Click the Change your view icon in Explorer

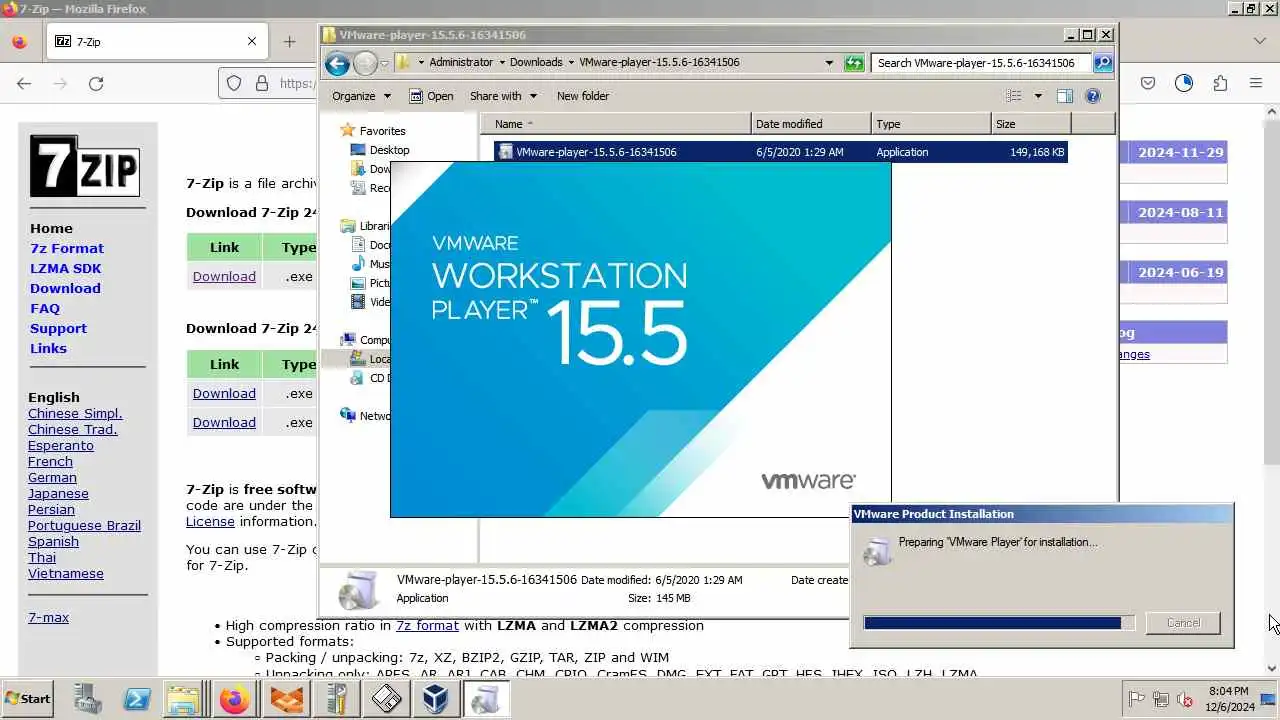(1014, 96)
